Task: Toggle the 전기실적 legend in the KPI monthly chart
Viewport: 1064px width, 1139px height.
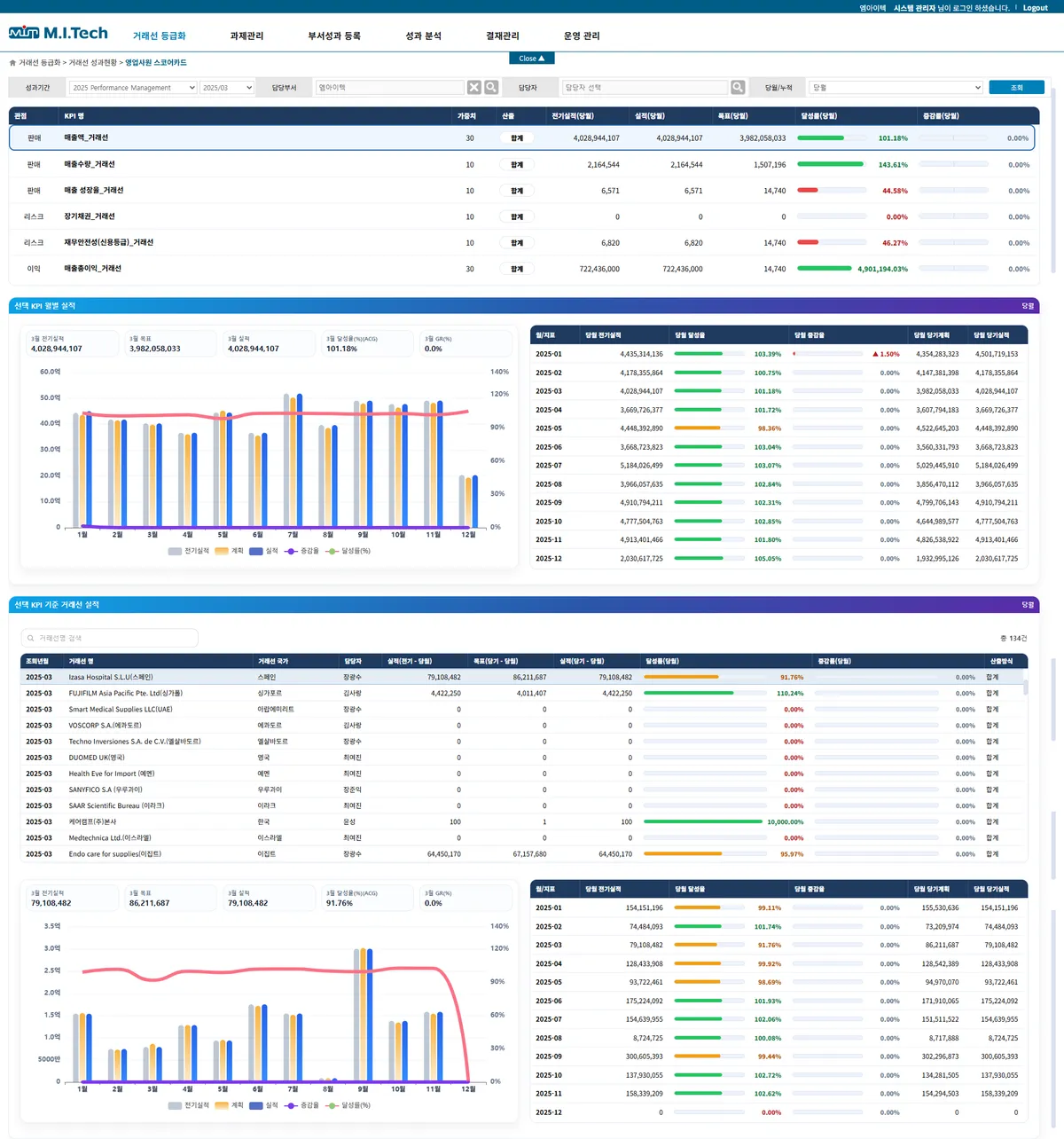Action: coord(189,551)
